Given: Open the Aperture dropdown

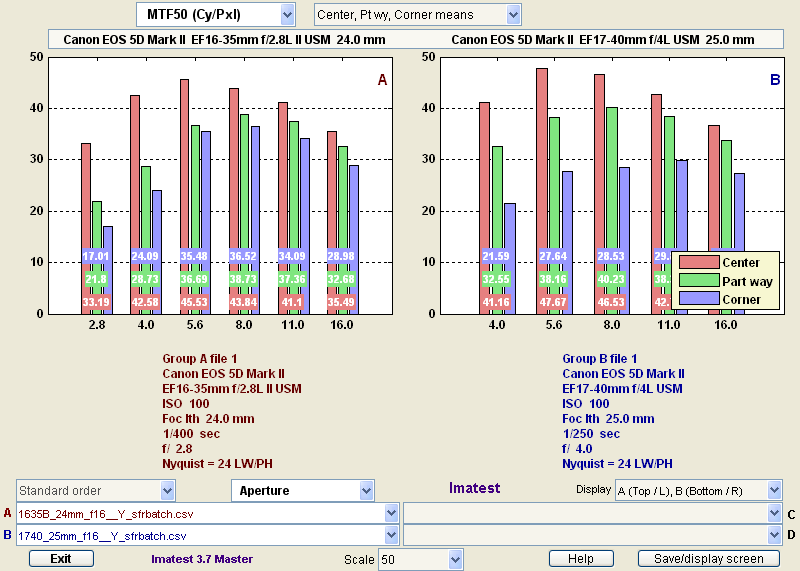Looking at the screenshot, I should [303, 491].
